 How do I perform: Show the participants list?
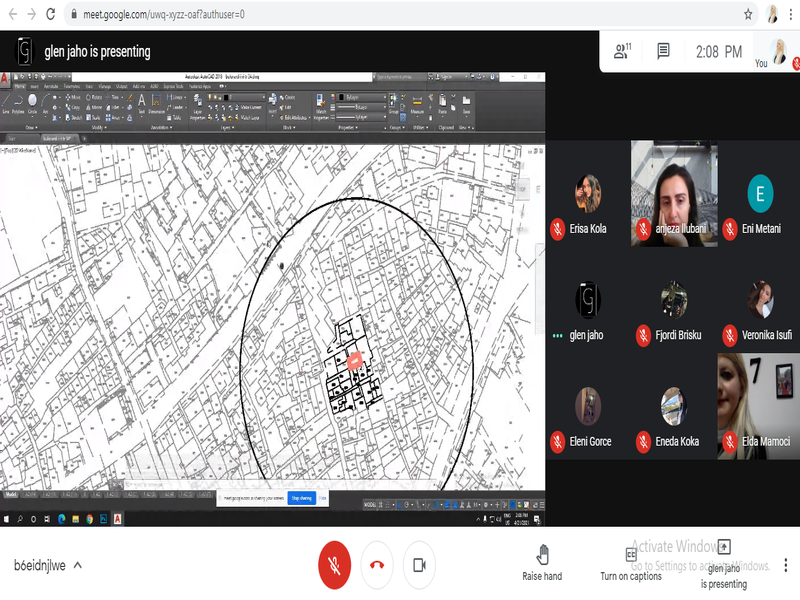coord(624,50)
